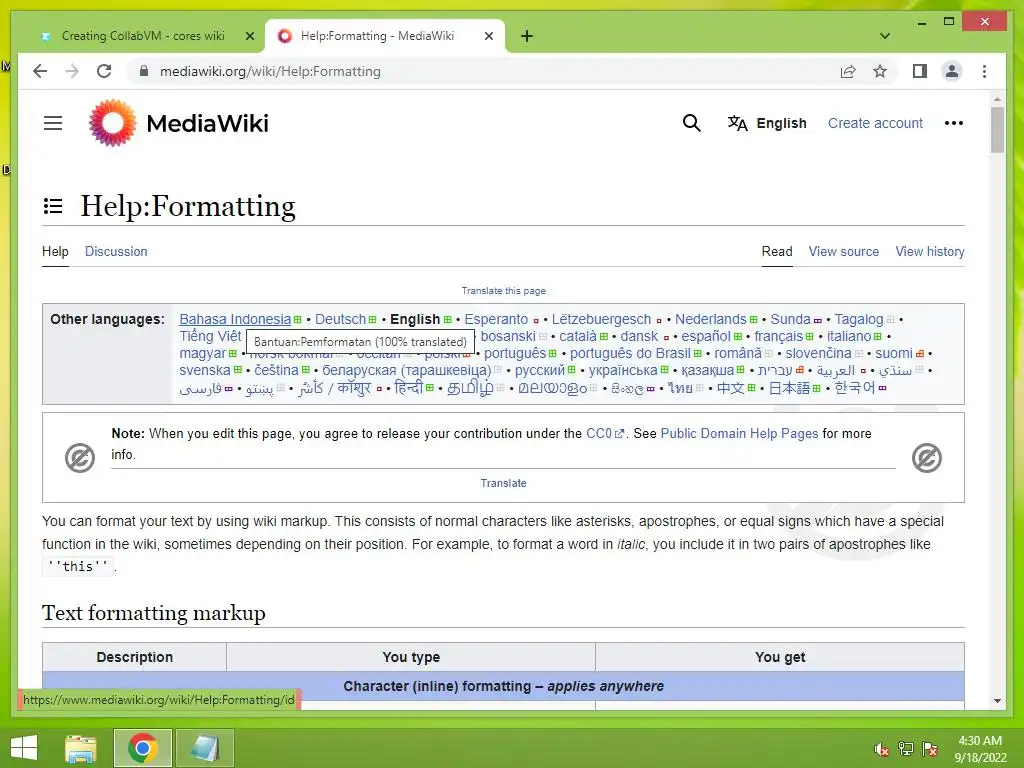Open the Tagalog translation link
The width and height of the screenshot is (1024, 768).
859,319
